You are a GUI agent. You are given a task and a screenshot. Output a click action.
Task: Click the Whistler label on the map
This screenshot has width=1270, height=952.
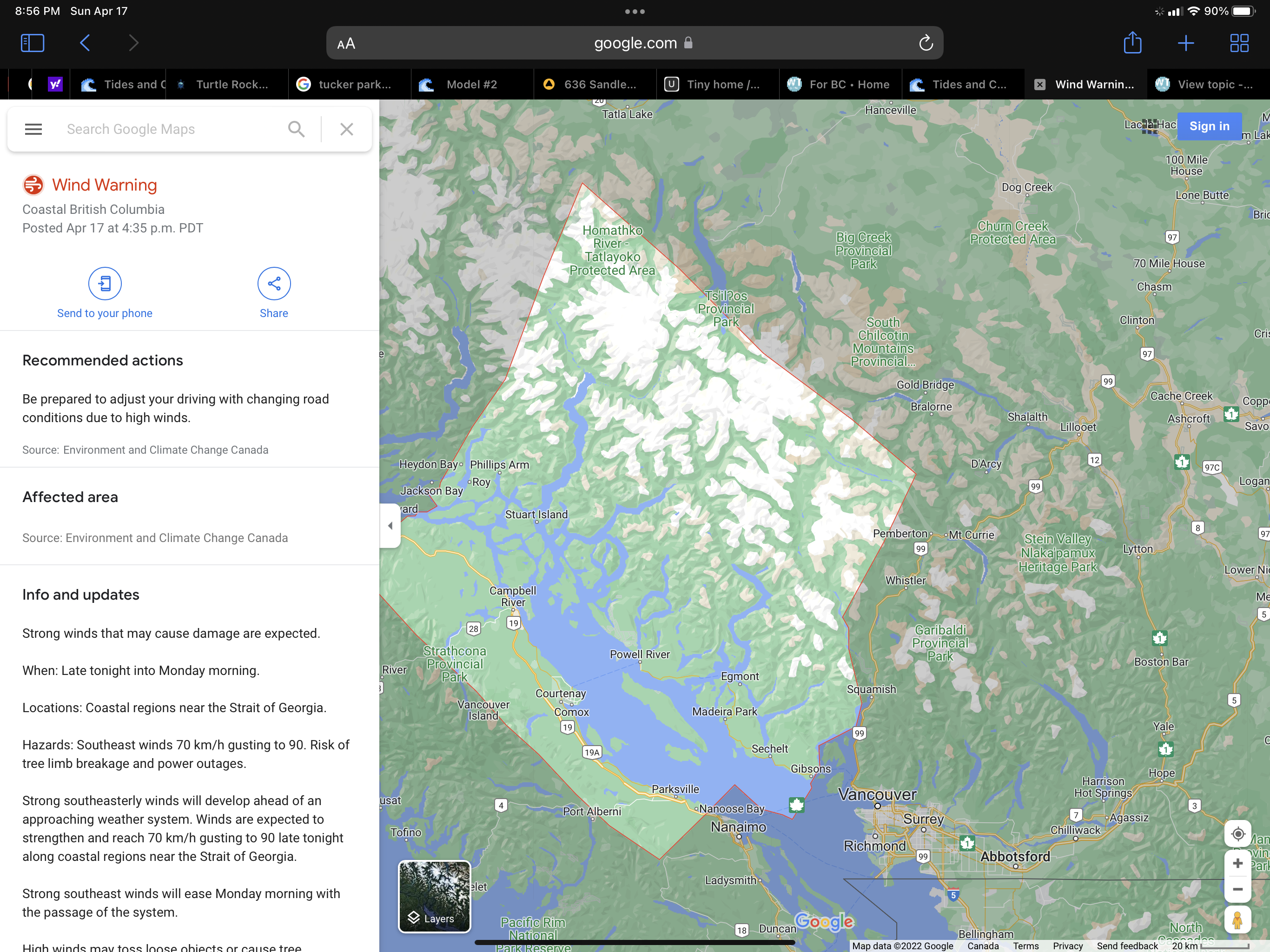pyautogui.click(x=906, y=581)
